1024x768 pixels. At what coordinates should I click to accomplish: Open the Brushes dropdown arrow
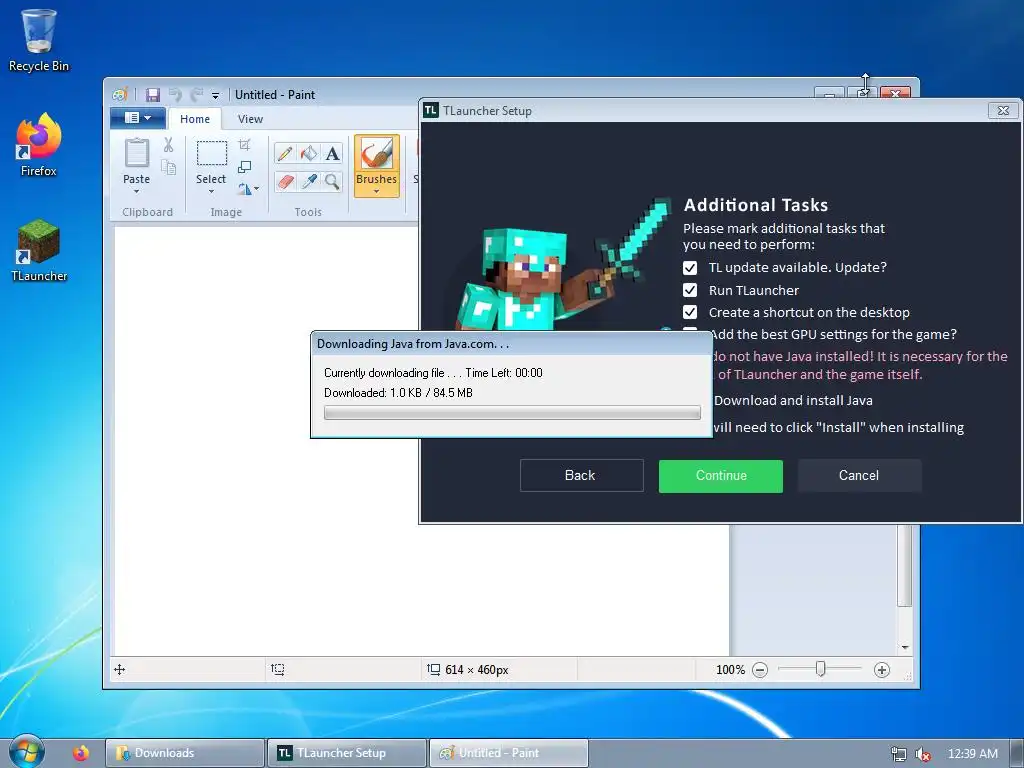(x=377, y=191)
